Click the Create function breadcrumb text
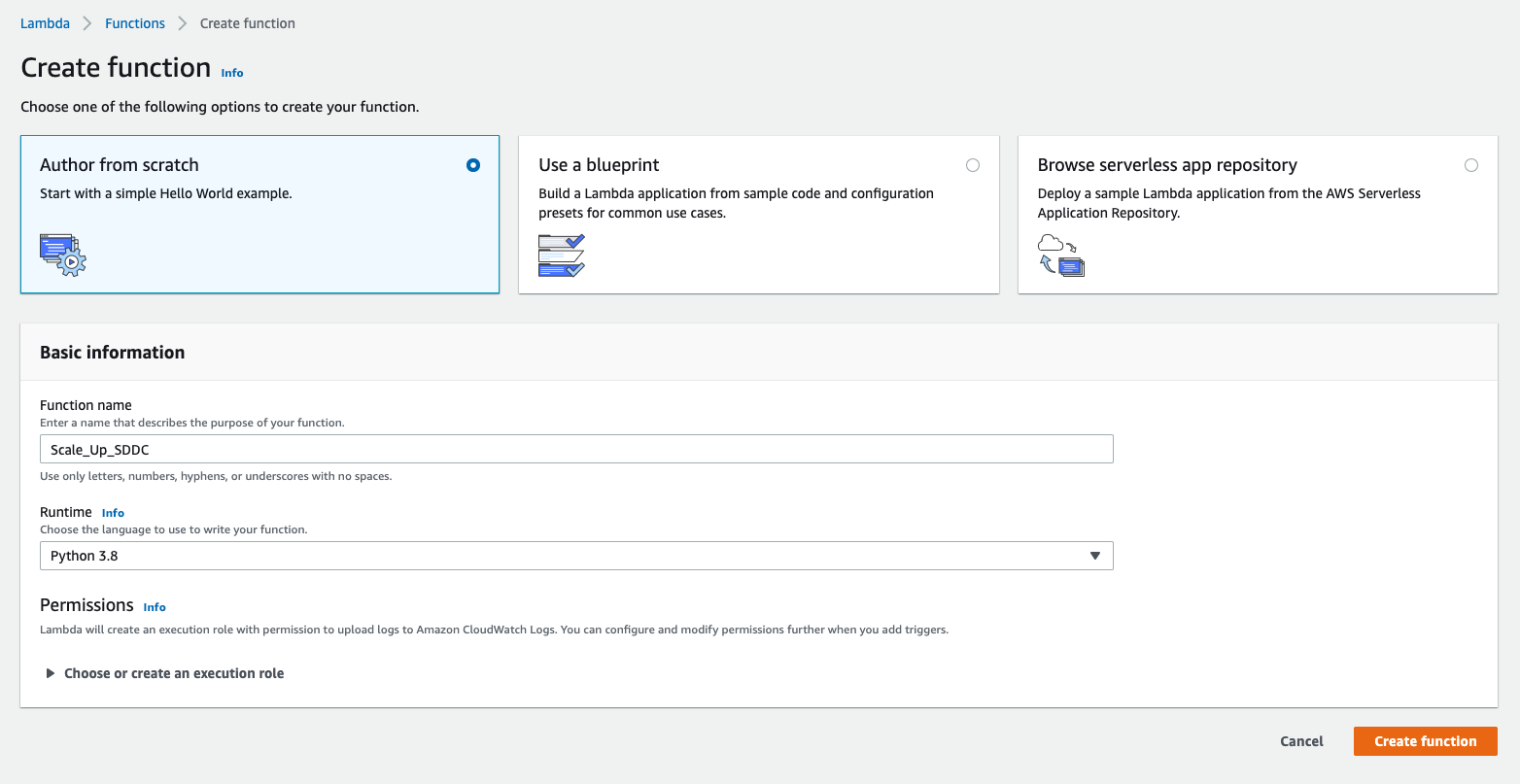Viewport: 1520px width, 784px height. pyautogui.click(x=247, y=23)
